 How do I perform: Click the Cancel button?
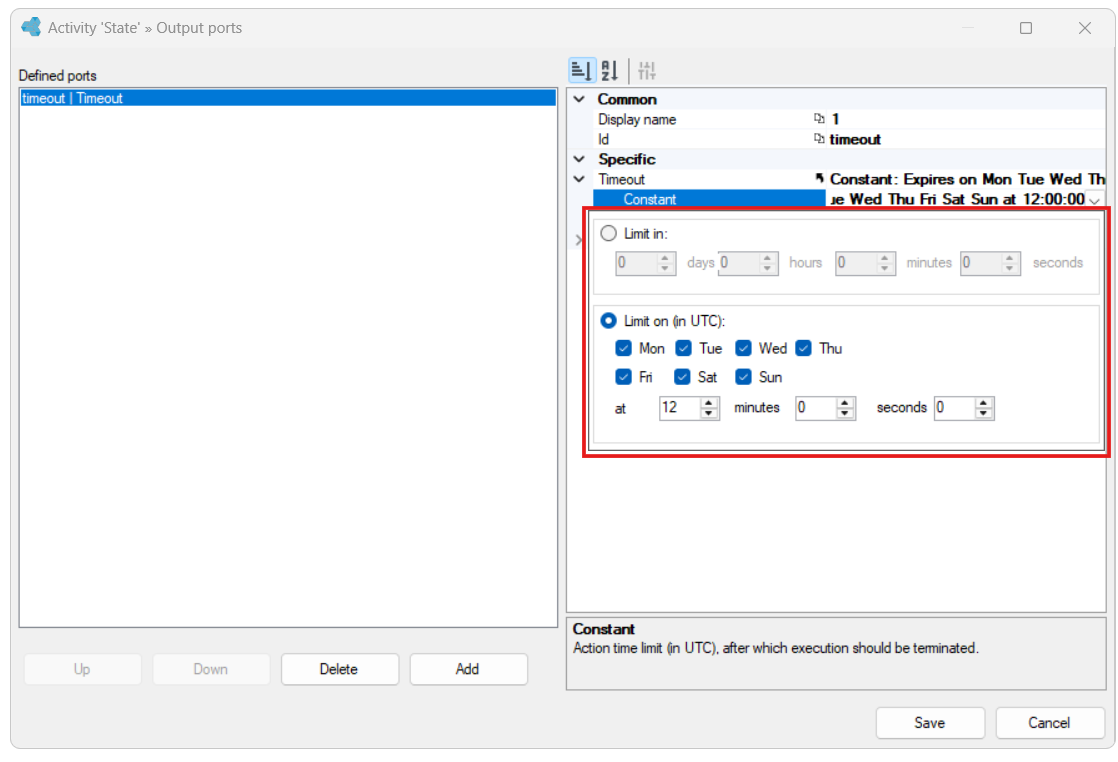pos(1049,723)
